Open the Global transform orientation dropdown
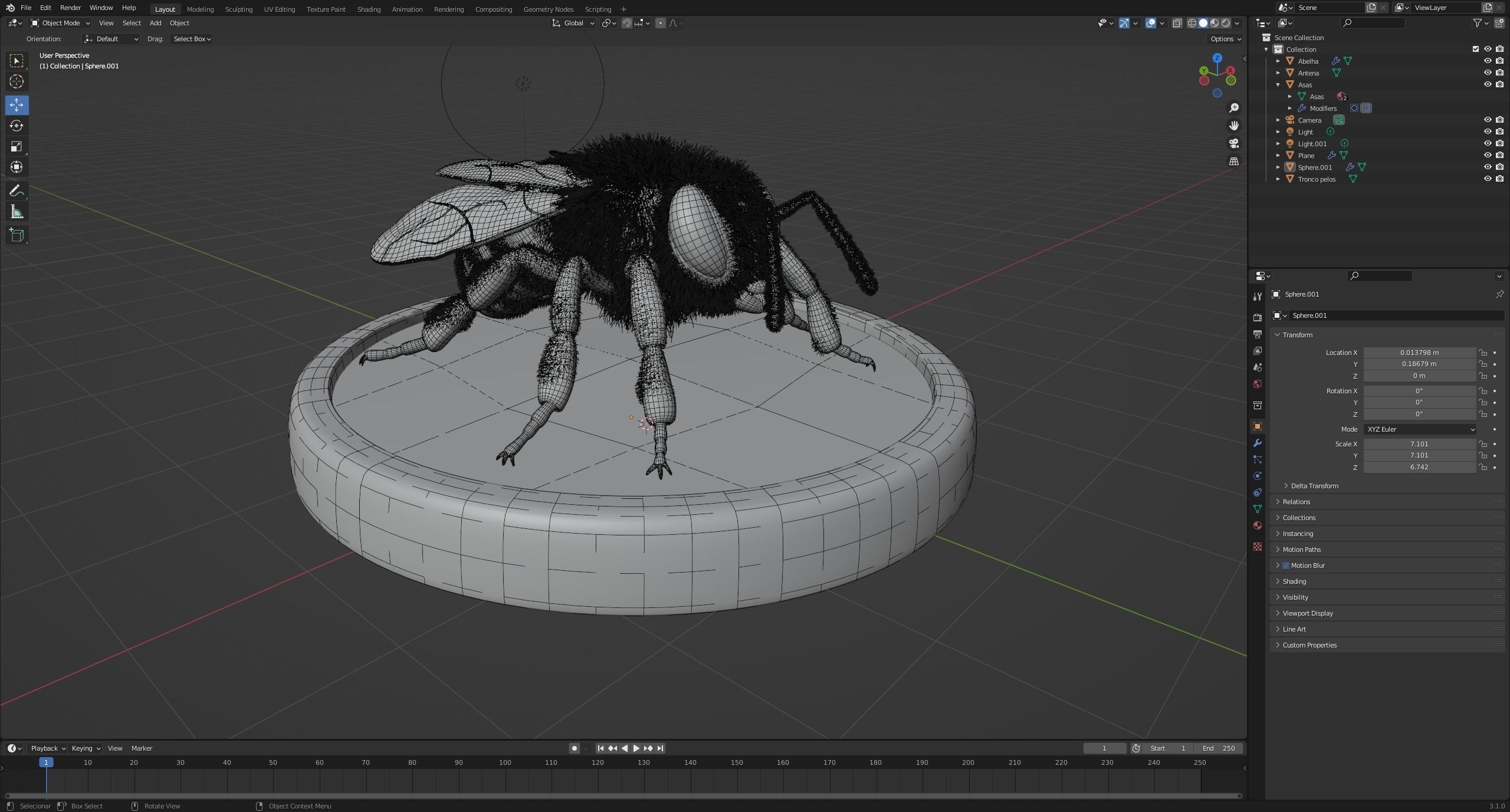1510x812 pixels. [x=573, y=23]
